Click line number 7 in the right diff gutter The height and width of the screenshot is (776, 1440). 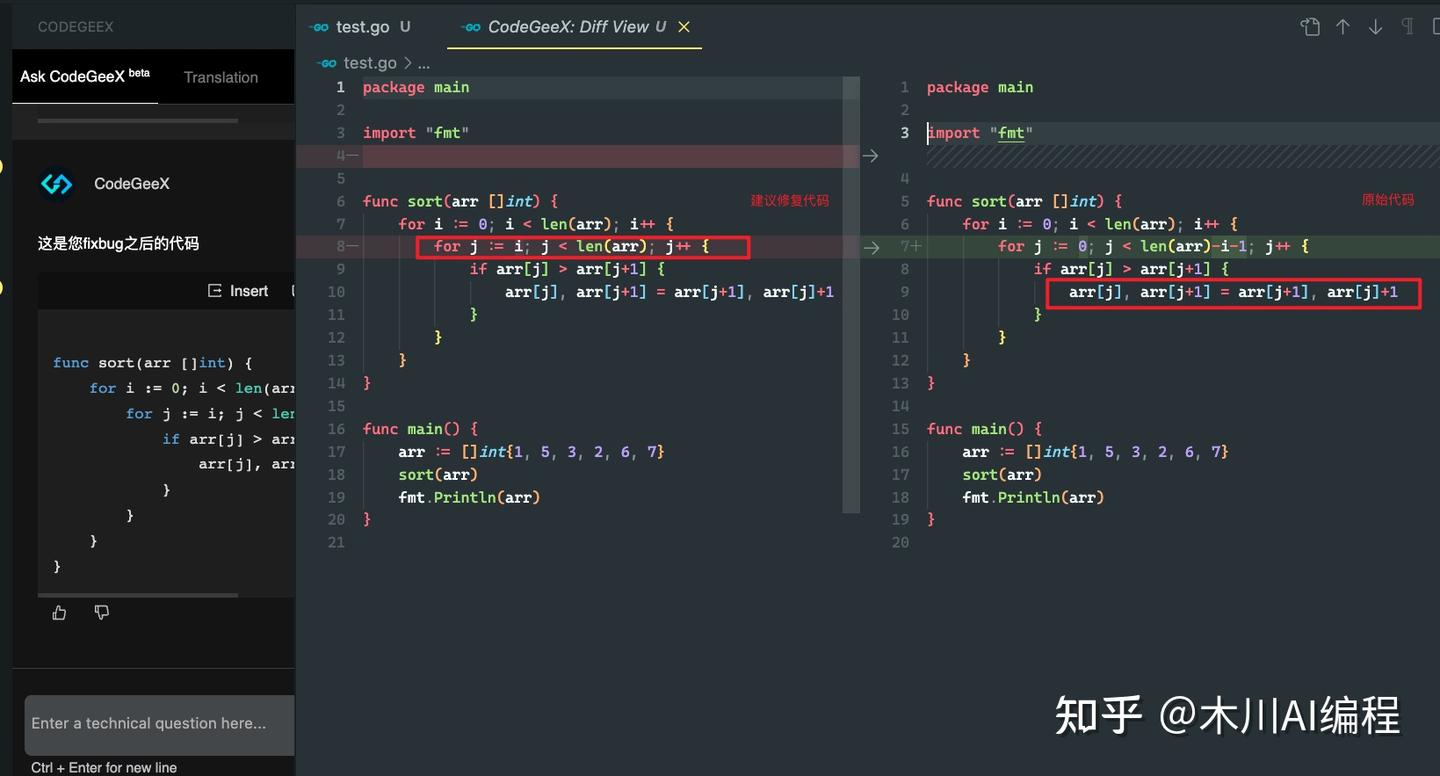(x=904, y=246)
